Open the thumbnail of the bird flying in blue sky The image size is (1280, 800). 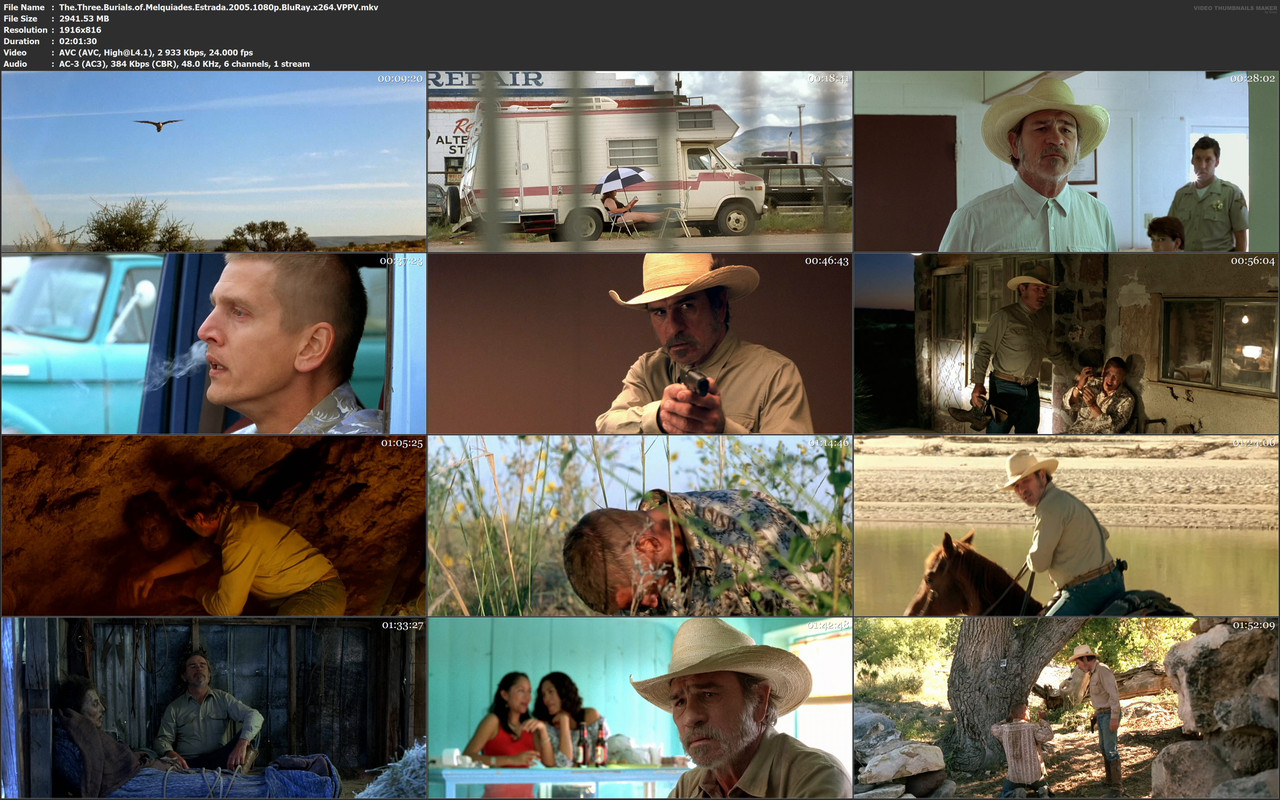(213, 161)
